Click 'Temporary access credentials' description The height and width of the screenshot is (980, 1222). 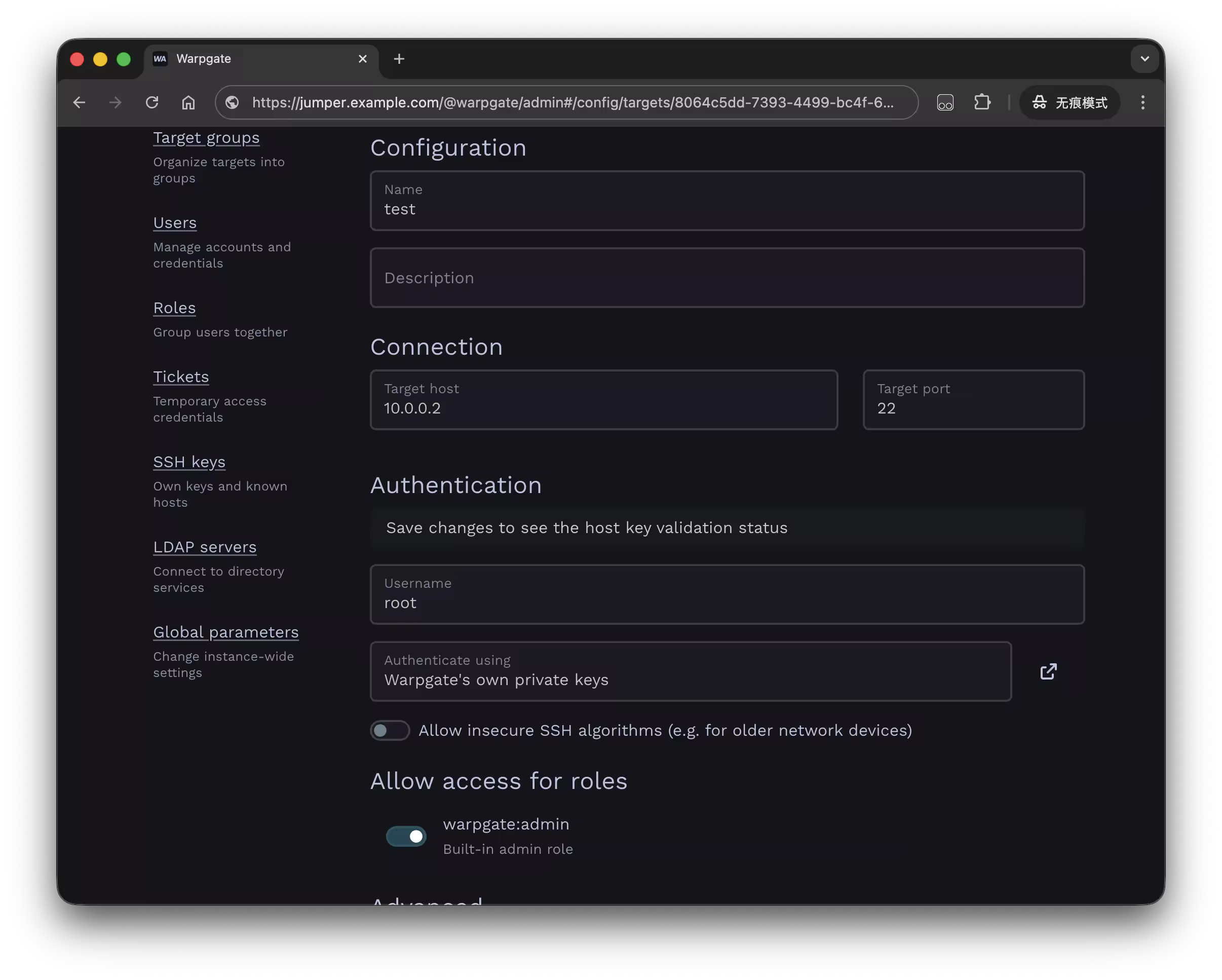[x=210, y=409]
